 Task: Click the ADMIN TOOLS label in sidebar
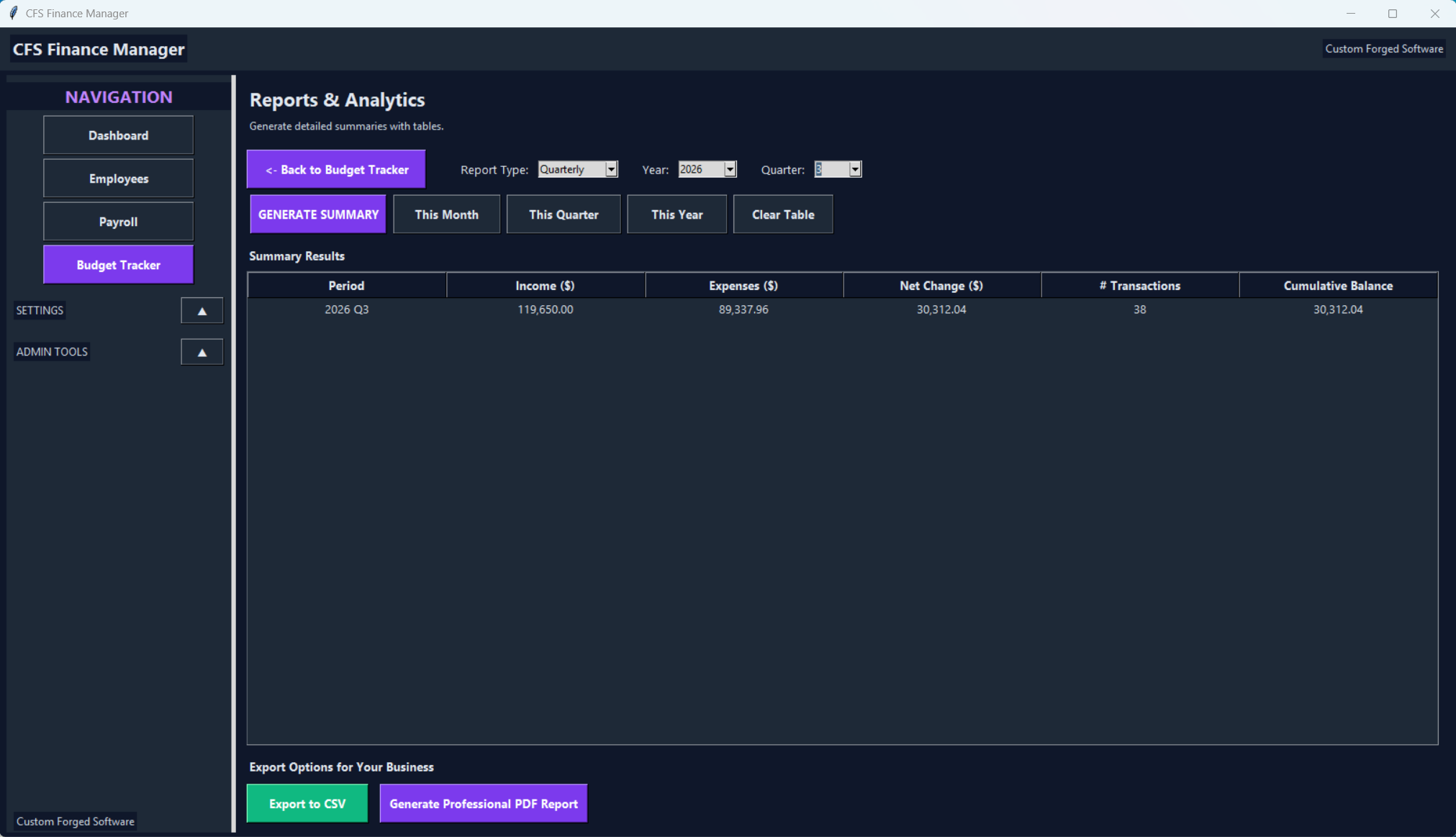pyautogui.click(x=52, y=351)
